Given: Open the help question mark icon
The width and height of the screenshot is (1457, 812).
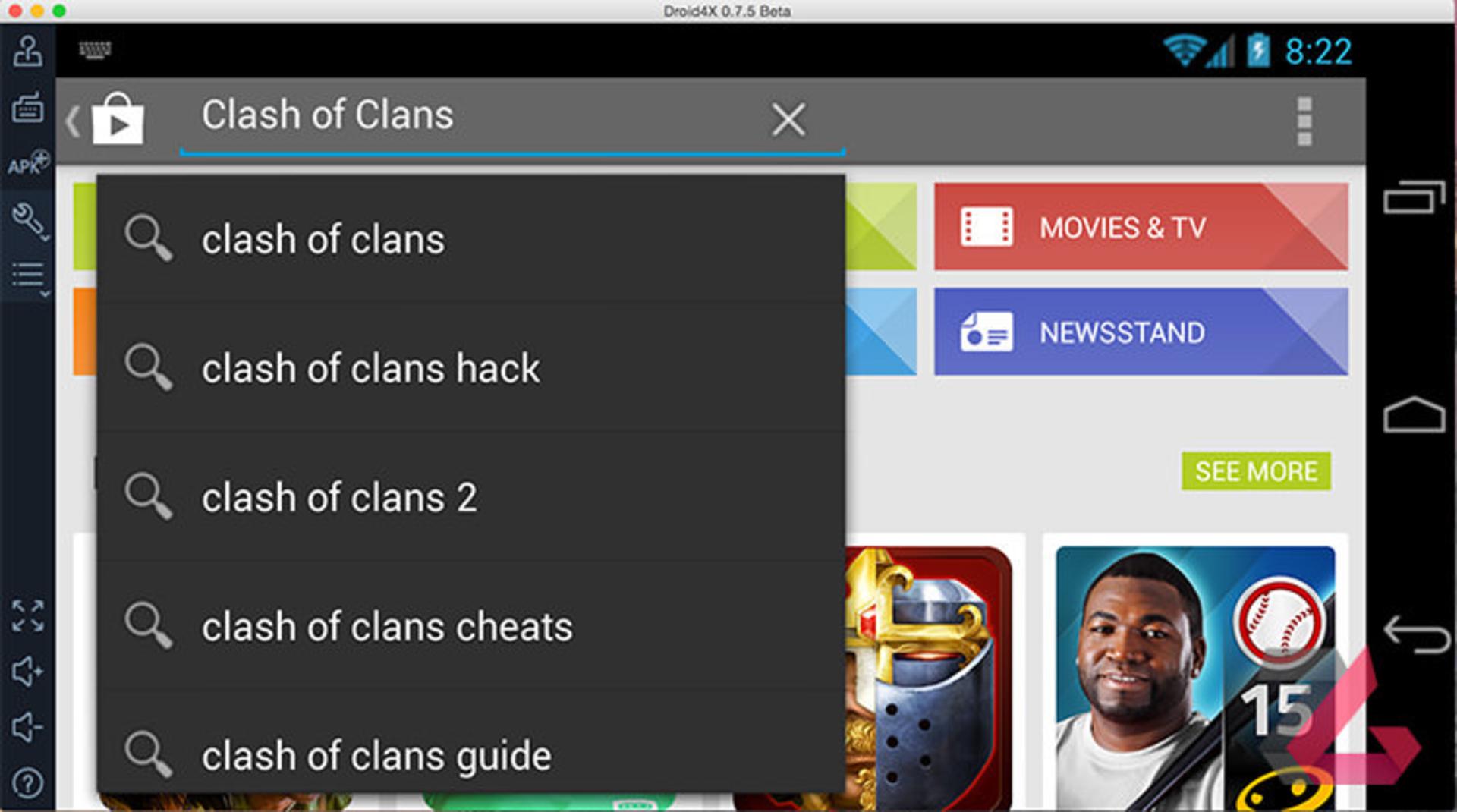Looking at the screenshot, I should coord(28,783).
